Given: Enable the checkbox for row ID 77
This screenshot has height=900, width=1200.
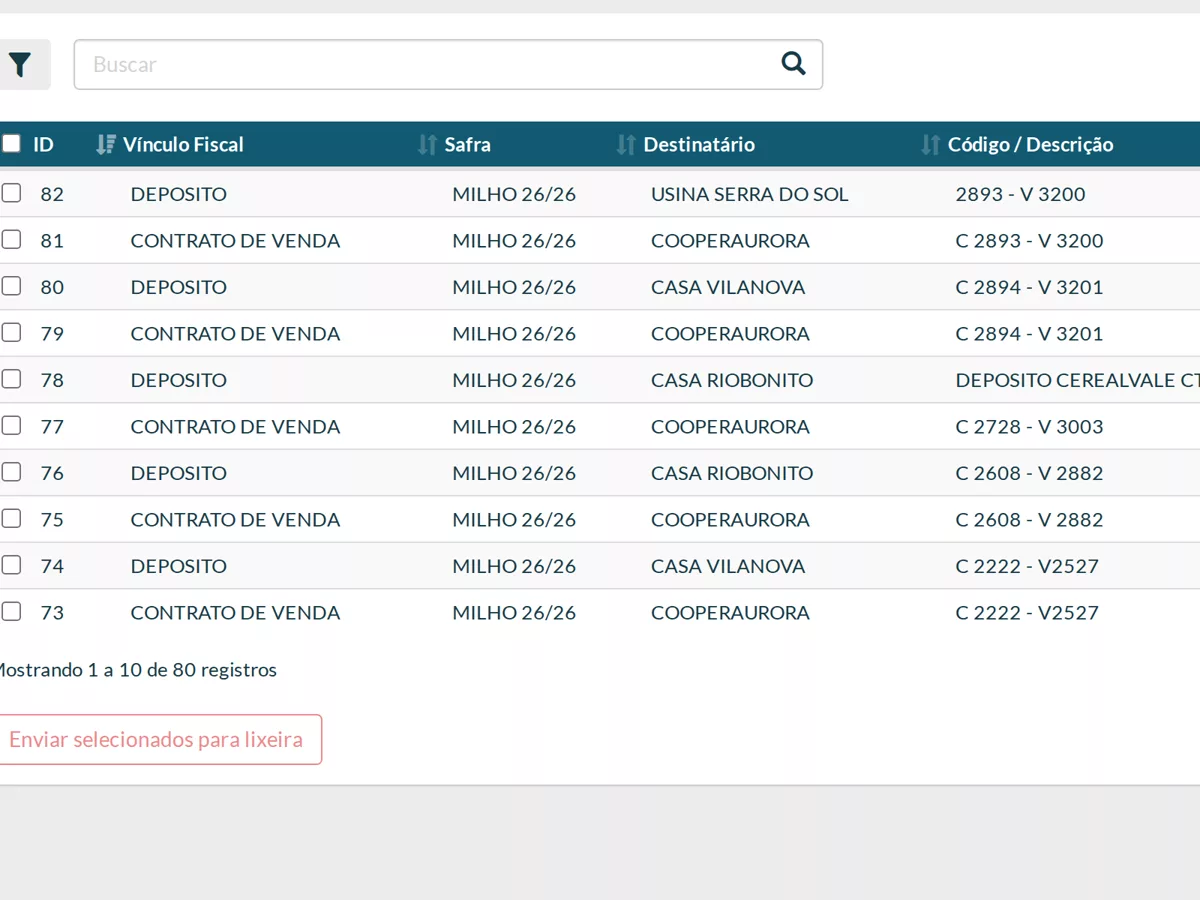Looking at the screenshot, I should [x=11, y=425].
